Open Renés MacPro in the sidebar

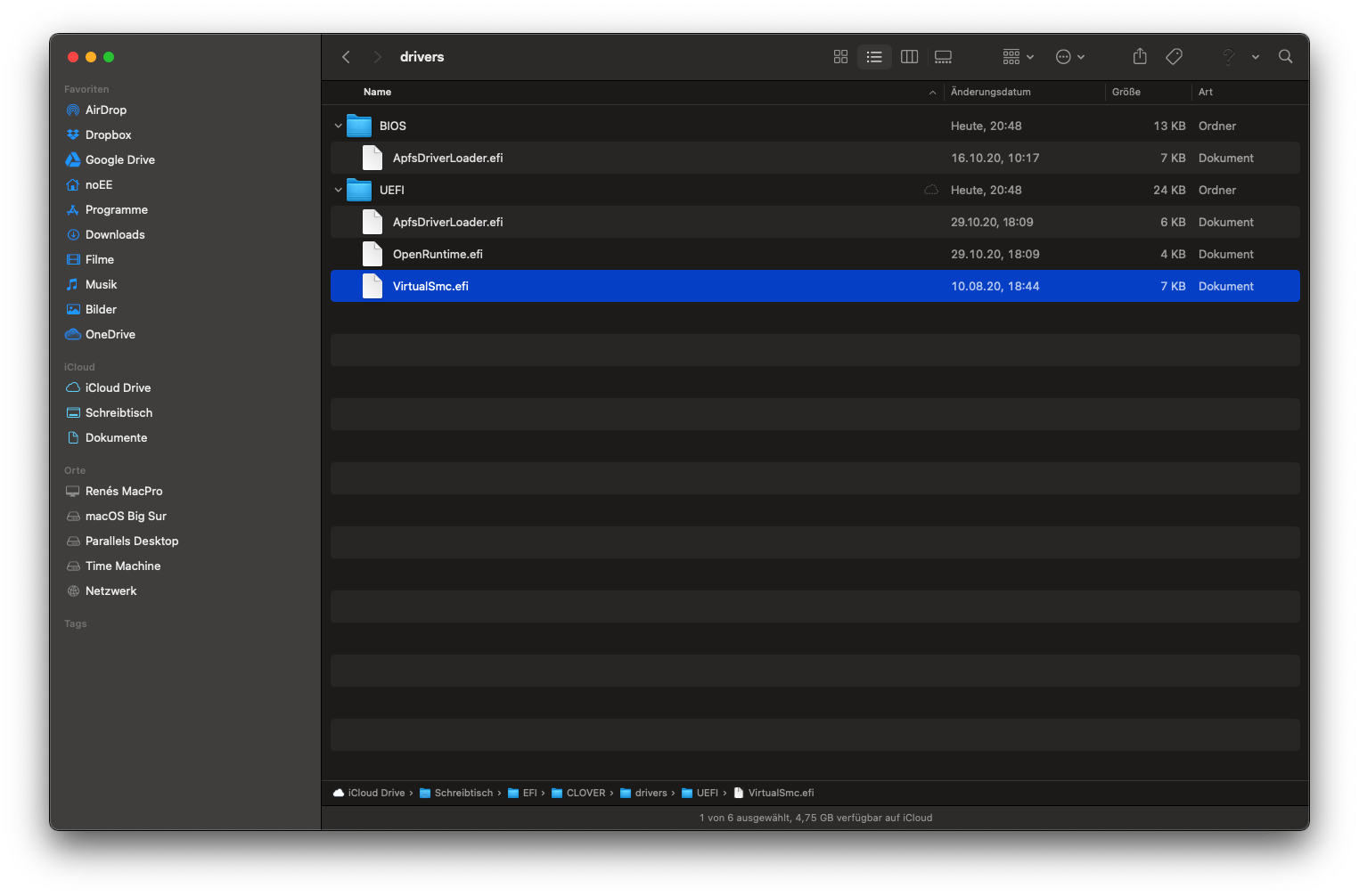point(124,491)
